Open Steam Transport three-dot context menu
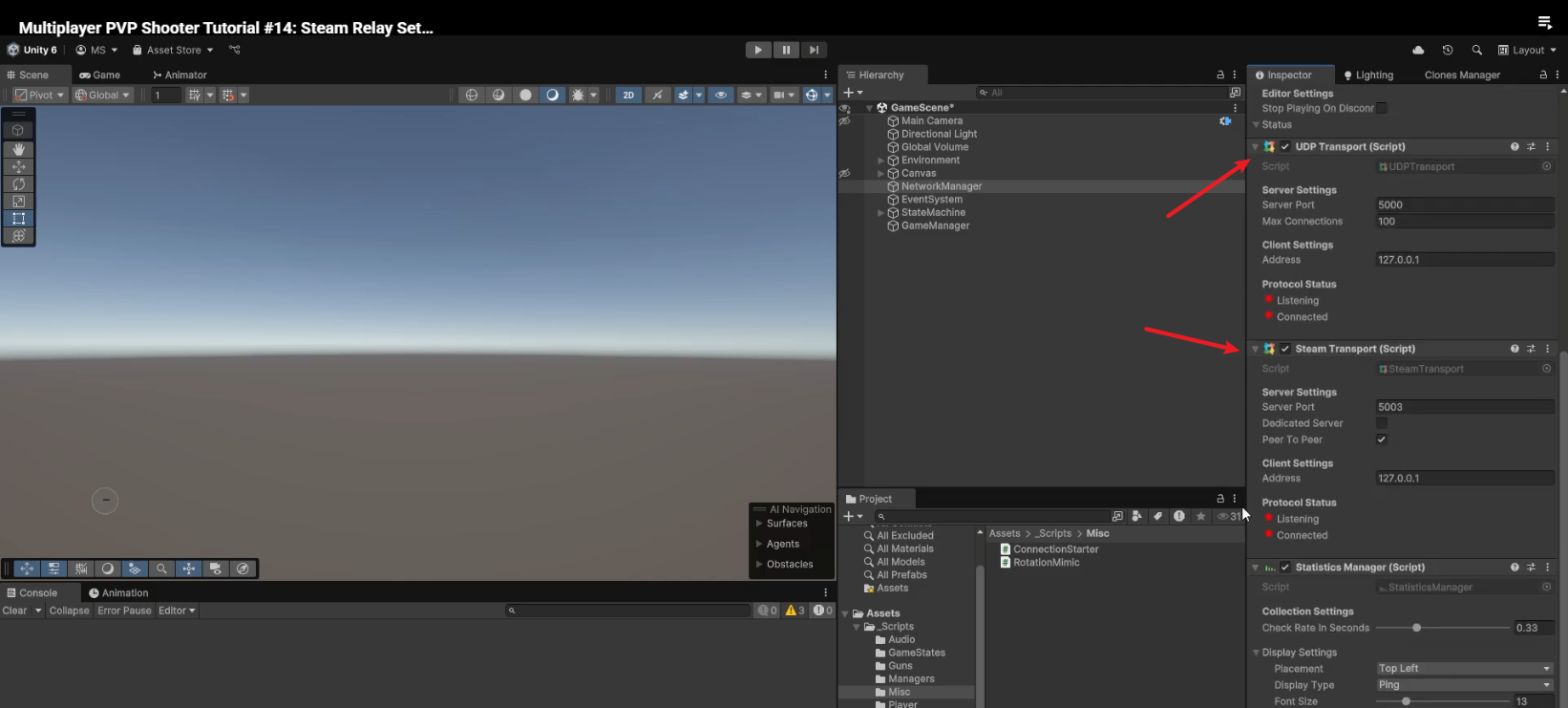 pyautogui.click(x=1548, y=349)
